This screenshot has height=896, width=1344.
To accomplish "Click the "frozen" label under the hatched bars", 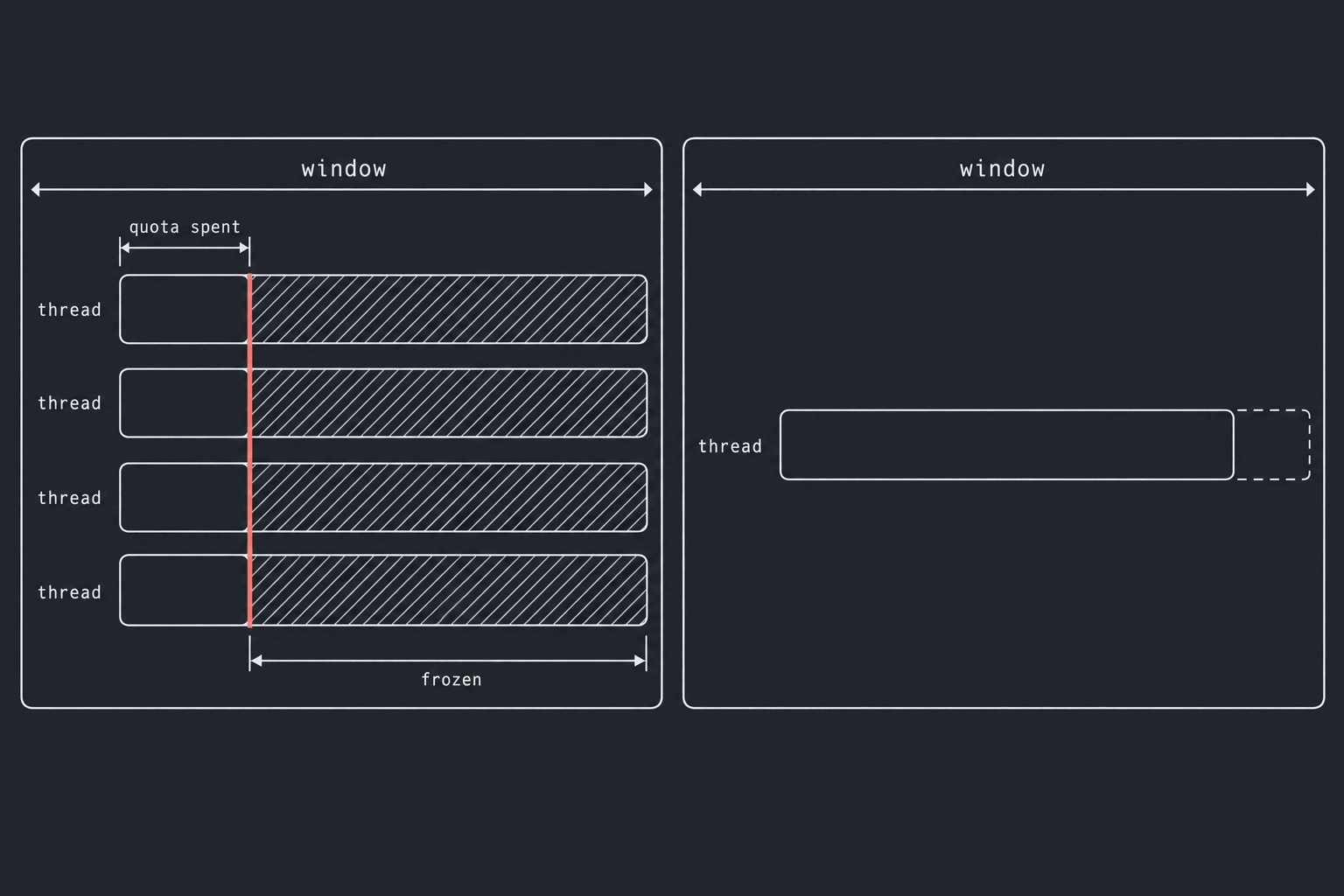I will point(451,680).
